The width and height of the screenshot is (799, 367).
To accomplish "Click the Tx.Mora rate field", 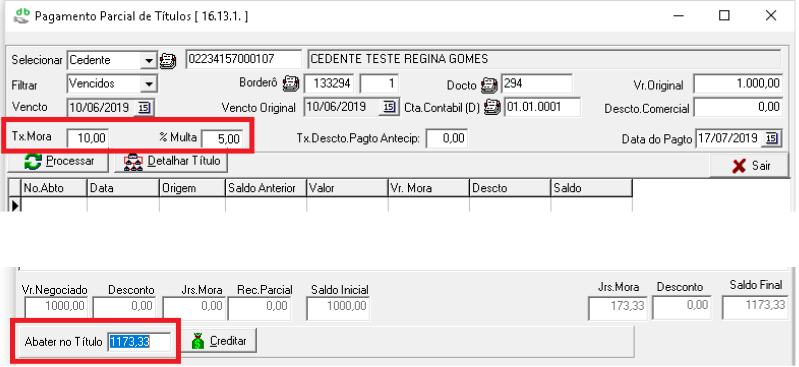I will (x=87, y=138).
